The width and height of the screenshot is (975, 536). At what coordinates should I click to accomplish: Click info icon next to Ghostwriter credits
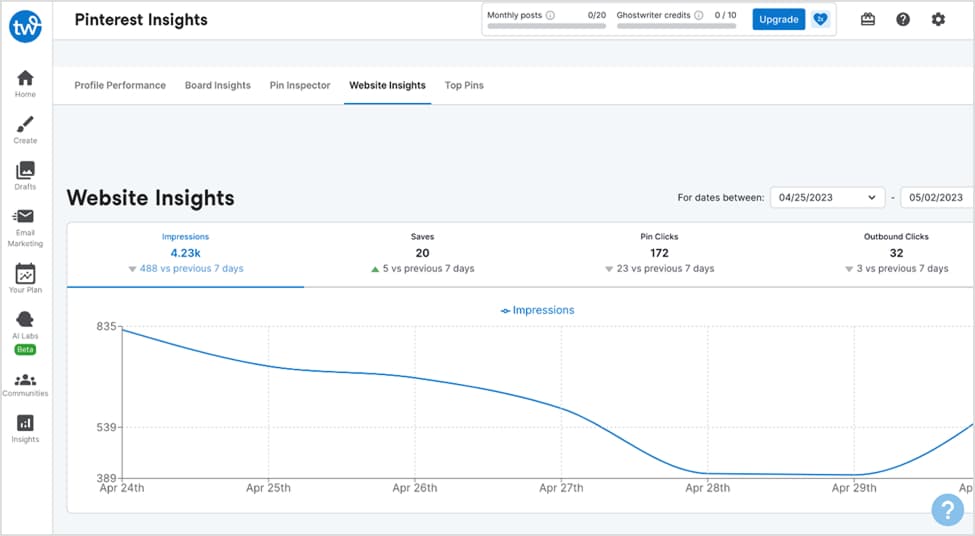coord(699,15)
